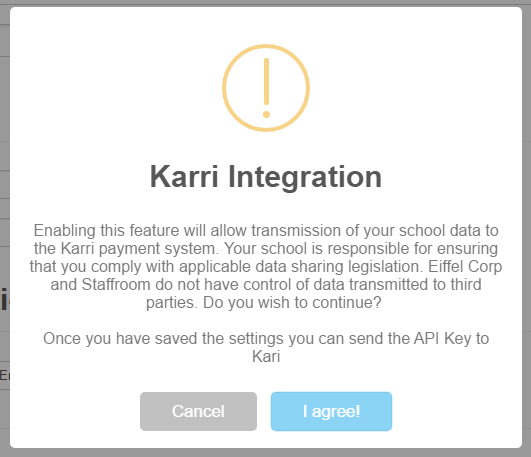Select the 'Do you wish to continue?' sentence

292,303
